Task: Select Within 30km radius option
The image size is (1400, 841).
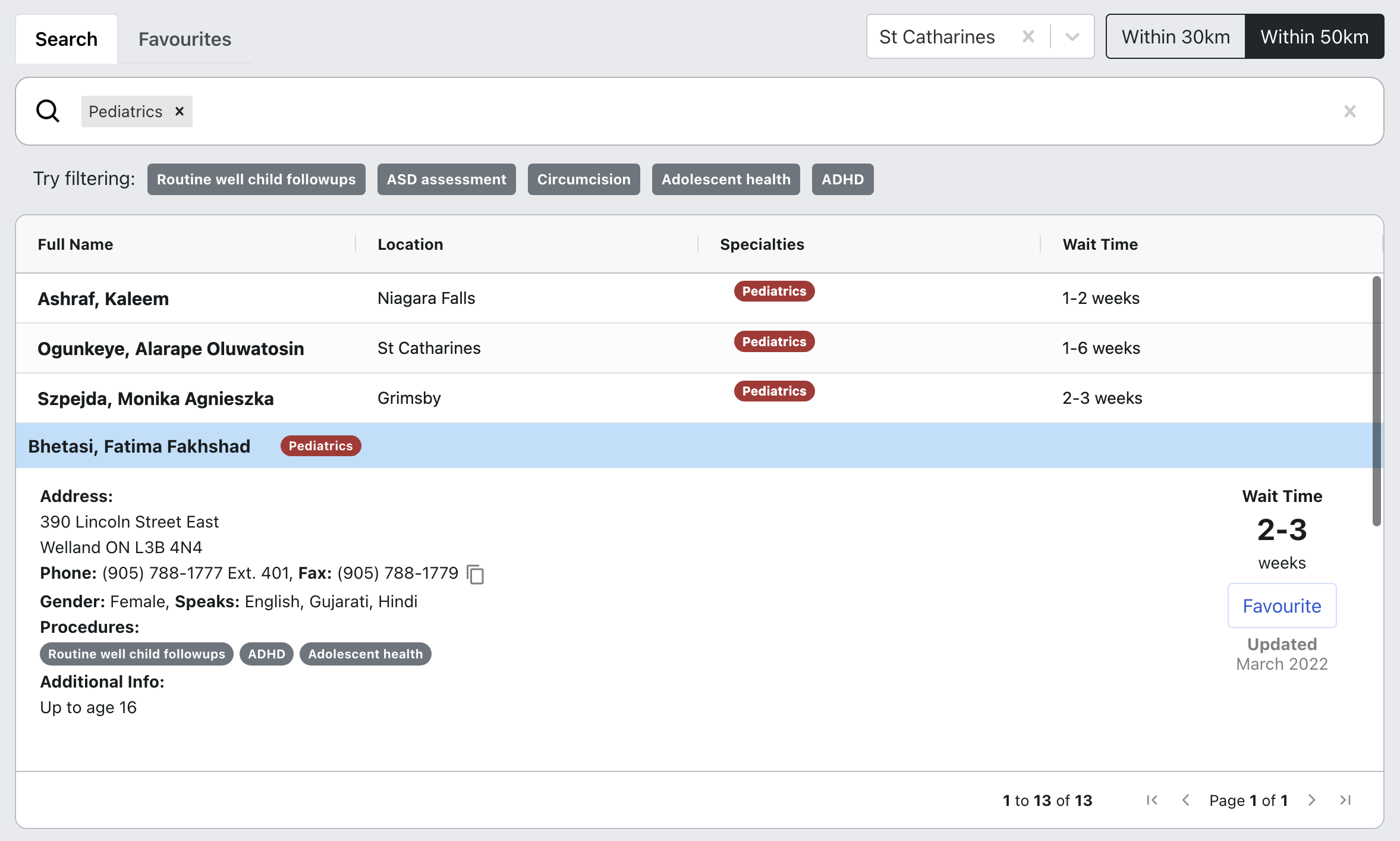Action: 1175,37
